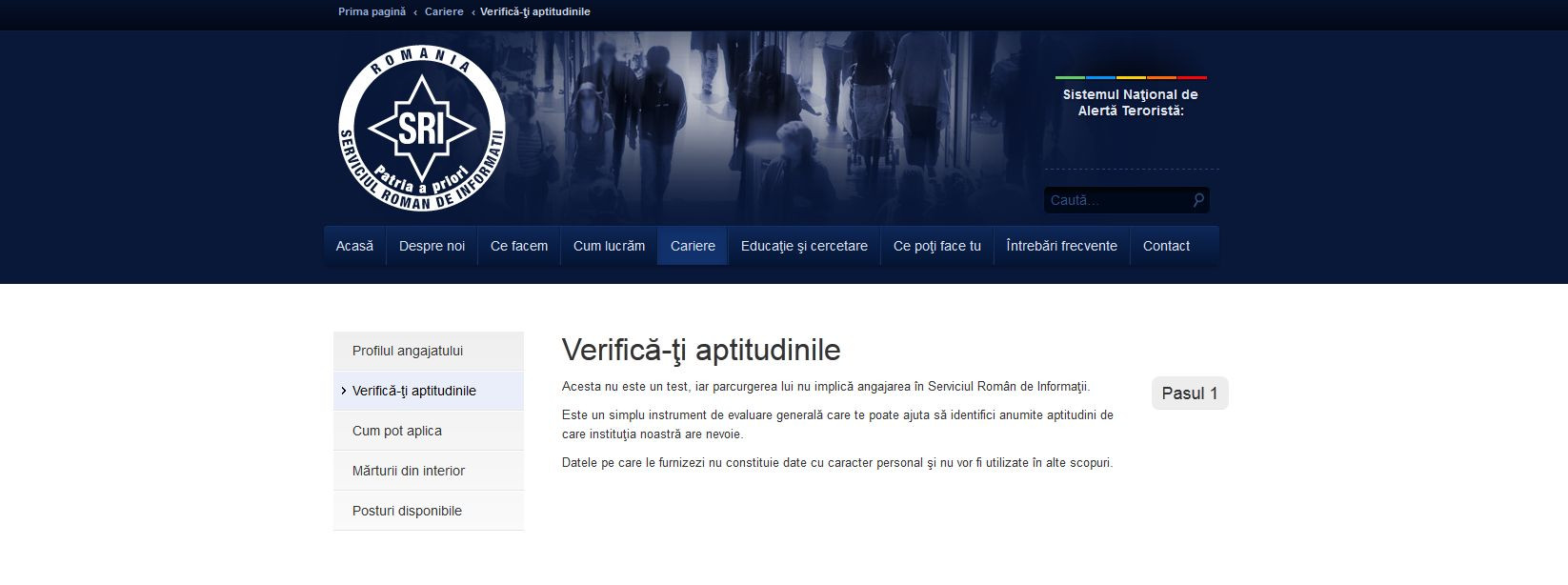Click the Verifică-ţi aptitudinile page heading
1568x585 pixels.
point(701,350)
